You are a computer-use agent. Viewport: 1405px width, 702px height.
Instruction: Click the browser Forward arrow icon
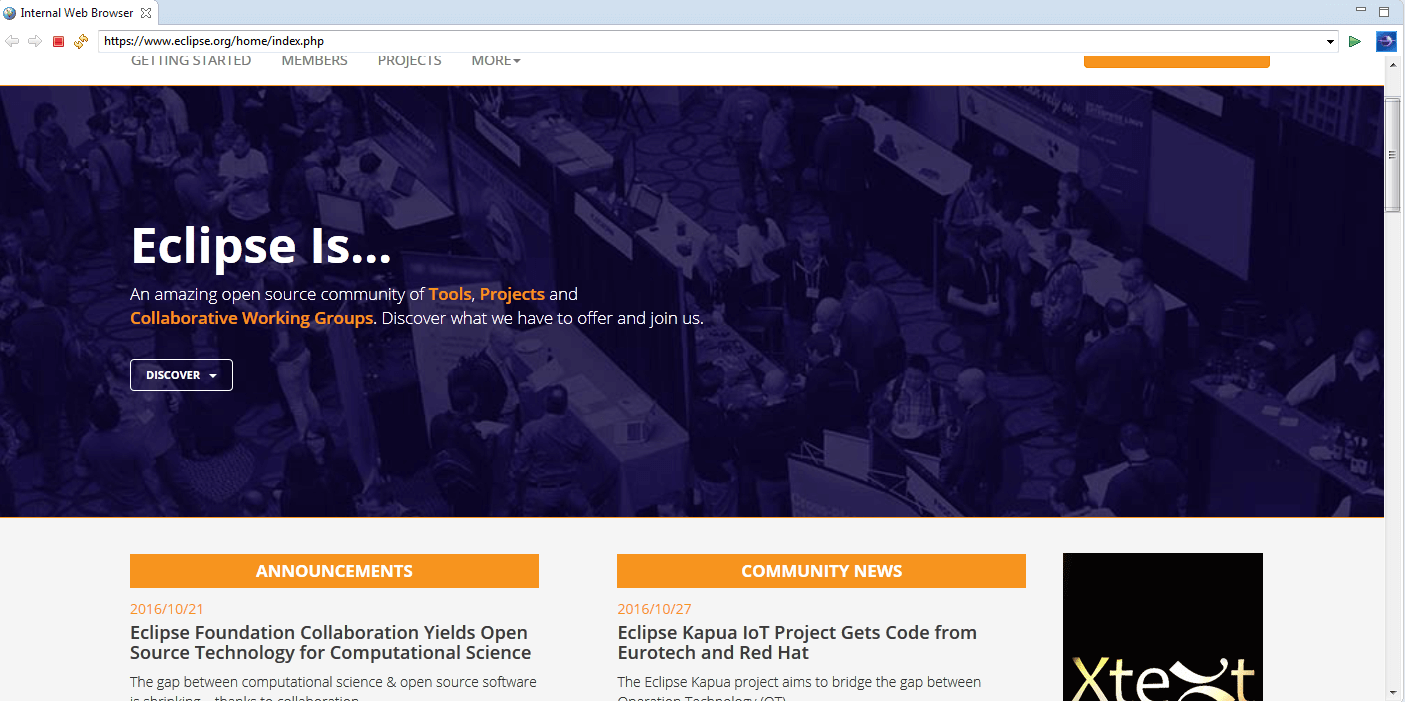(x=35, y=41)
